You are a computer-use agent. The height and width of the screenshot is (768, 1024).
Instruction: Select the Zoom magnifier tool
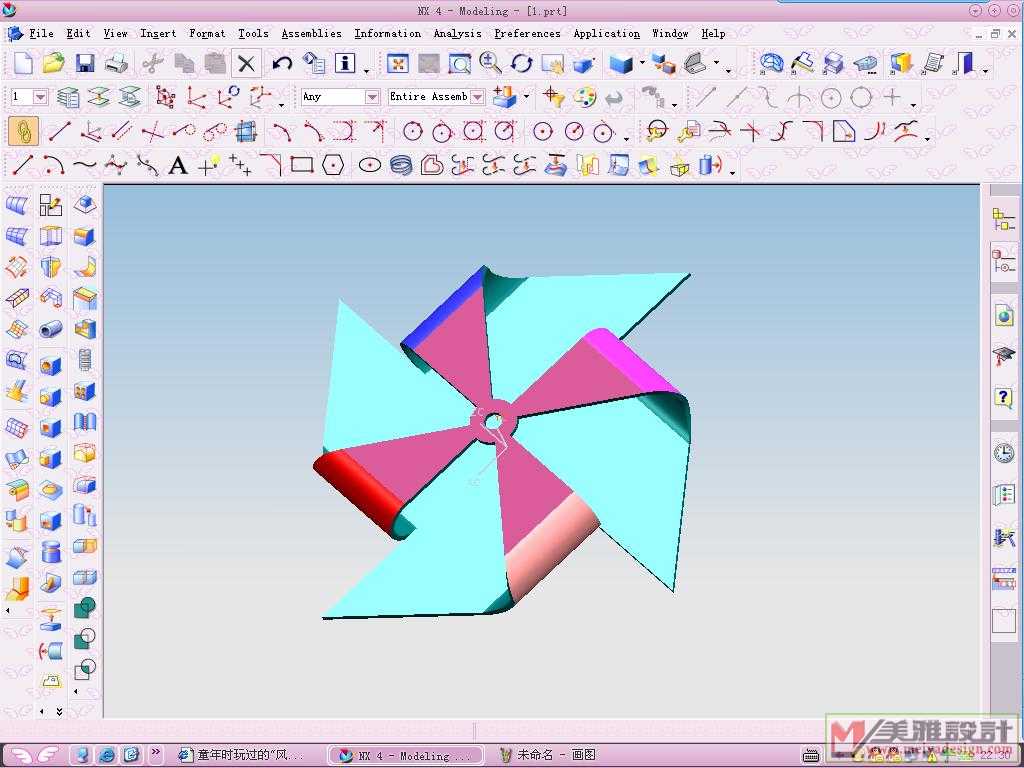tap(490, 63)
